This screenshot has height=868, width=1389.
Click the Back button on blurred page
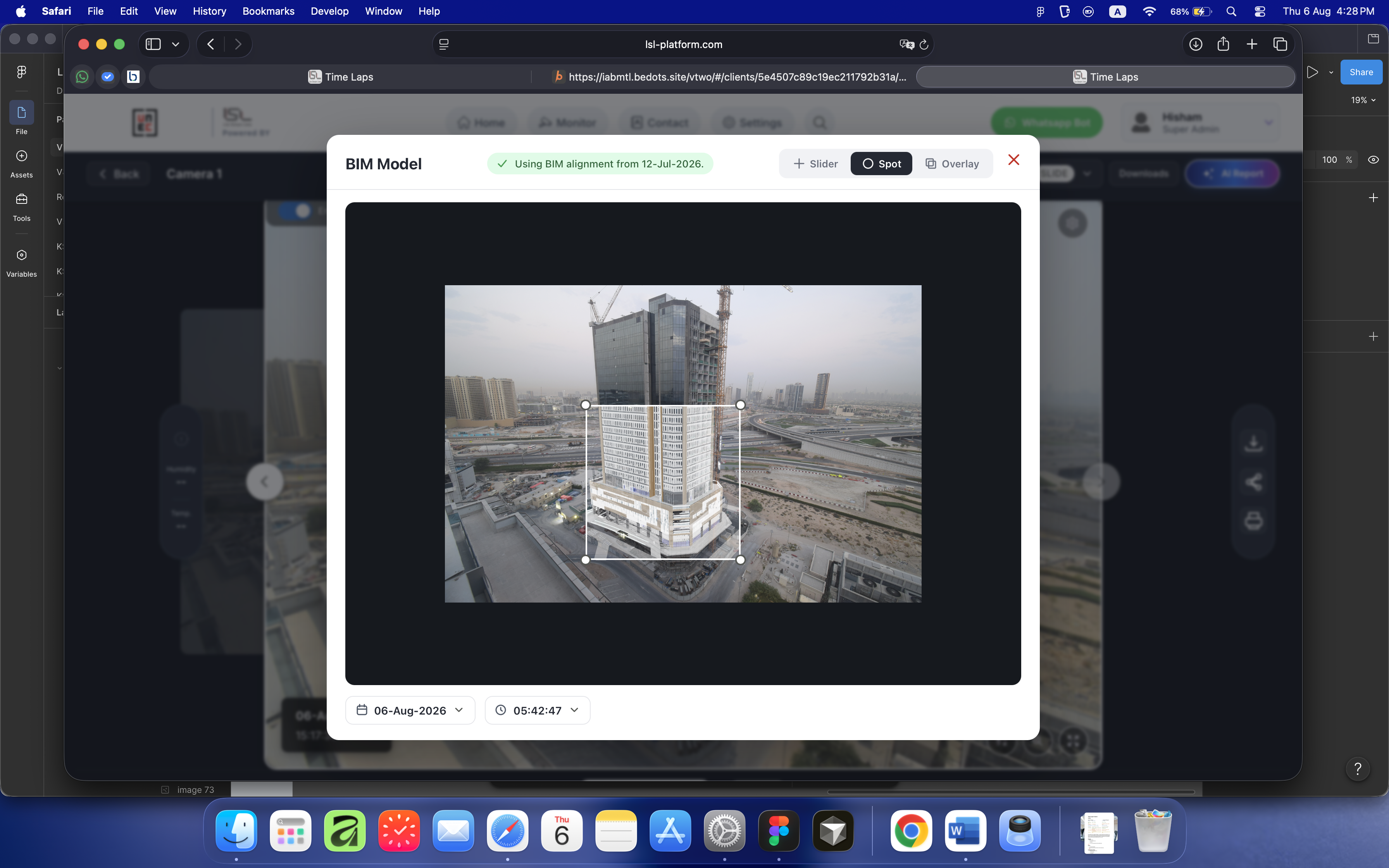(119, 173)
